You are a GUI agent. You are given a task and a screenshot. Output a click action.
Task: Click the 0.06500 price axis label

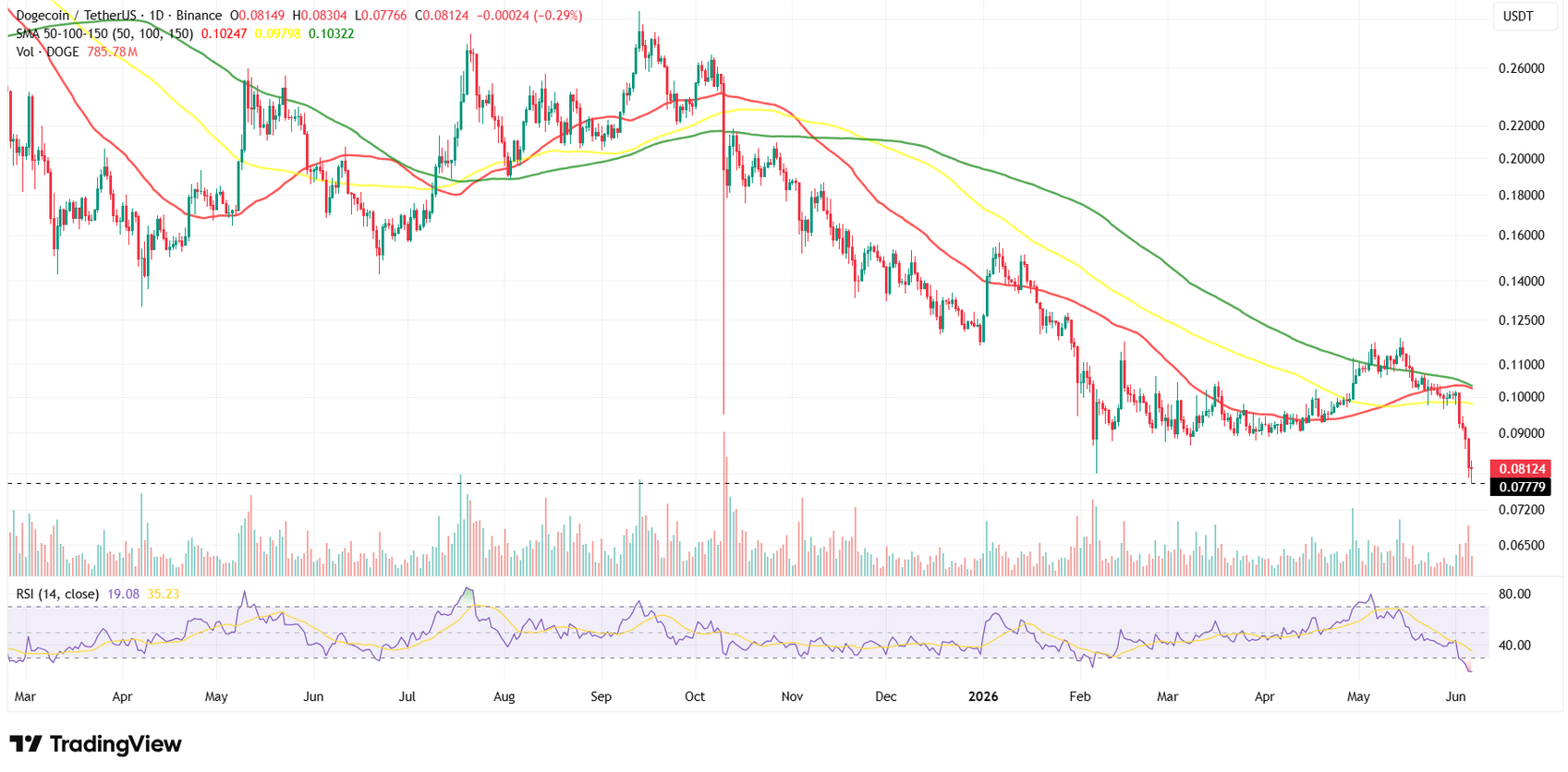point(1522,546)
